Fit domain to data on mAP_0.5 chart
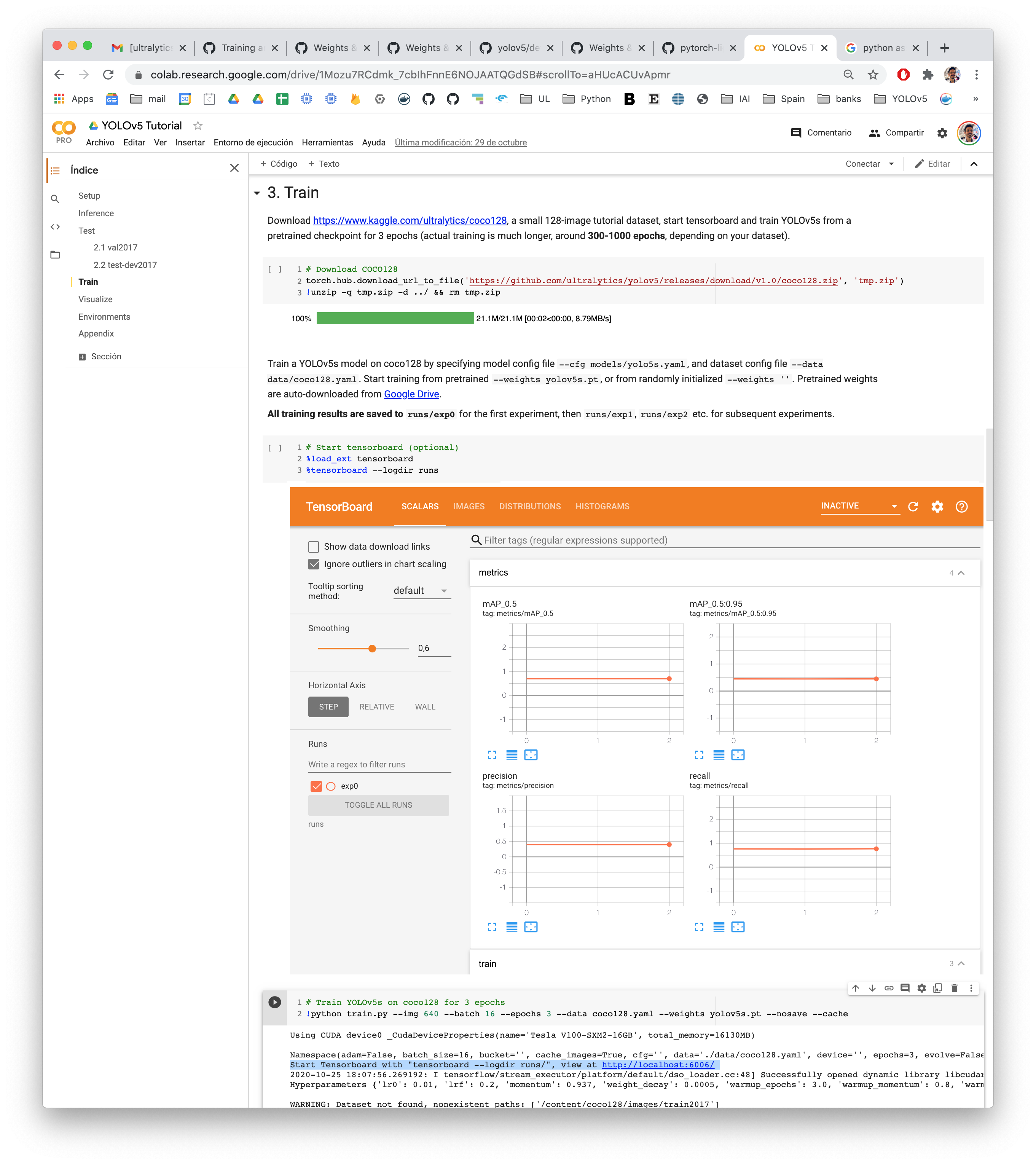This screenshot has height=1164, width=1036. pos(531,755)
